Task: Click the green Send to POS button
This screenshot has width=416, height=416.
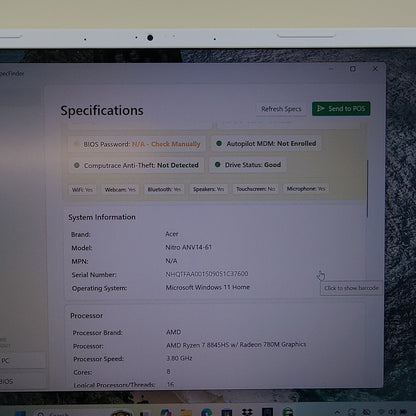Action: pos(341,109)
